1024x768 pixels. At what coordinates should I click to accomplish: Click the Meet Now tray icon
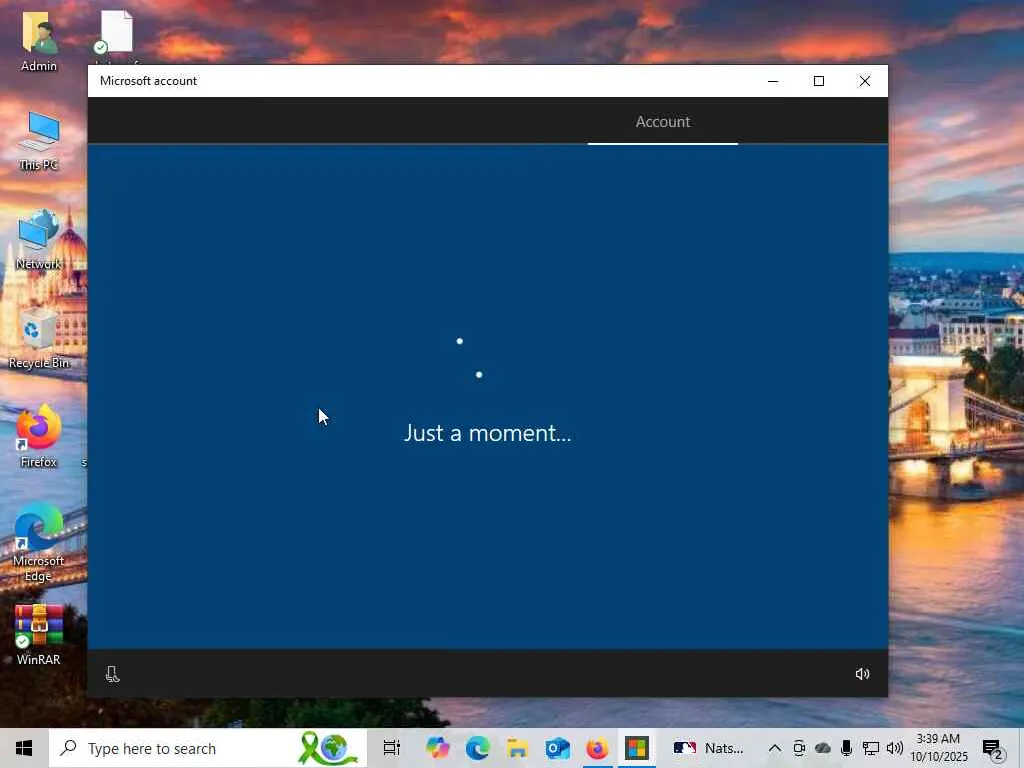point(799,748)
